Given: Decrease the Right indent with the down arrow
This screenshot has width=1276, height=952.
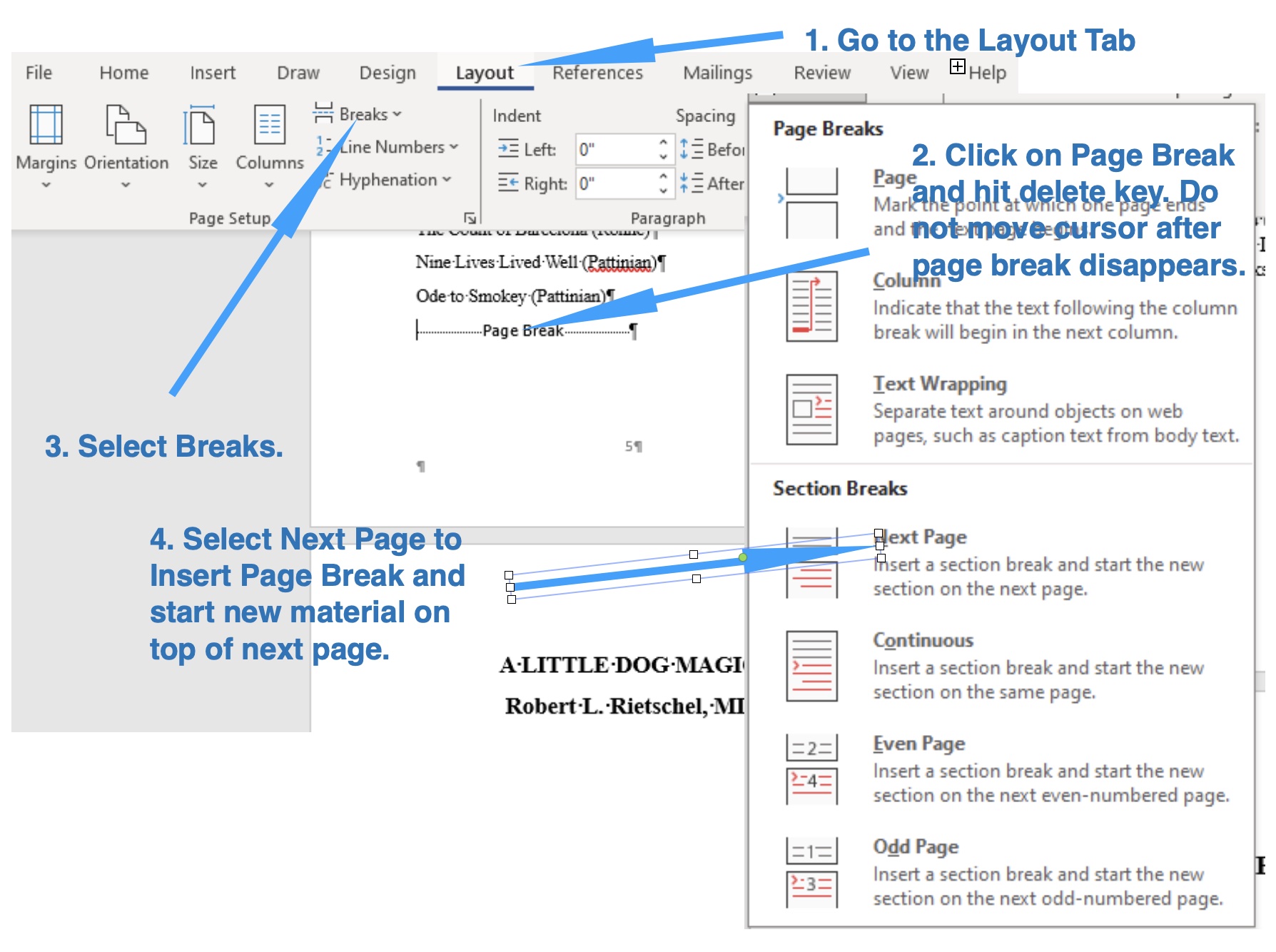Looking at the screenshot, I should (x=663, y=191).
